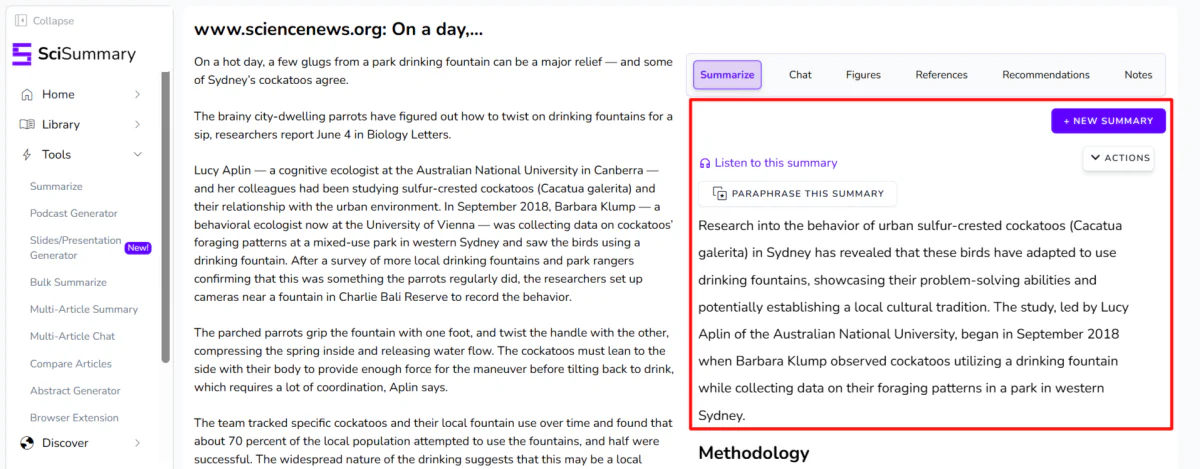Viewport: 1200px width, 469px height.
Task: Open Multi-Article Summary in sidebar
Action: [x=84, y=310]
